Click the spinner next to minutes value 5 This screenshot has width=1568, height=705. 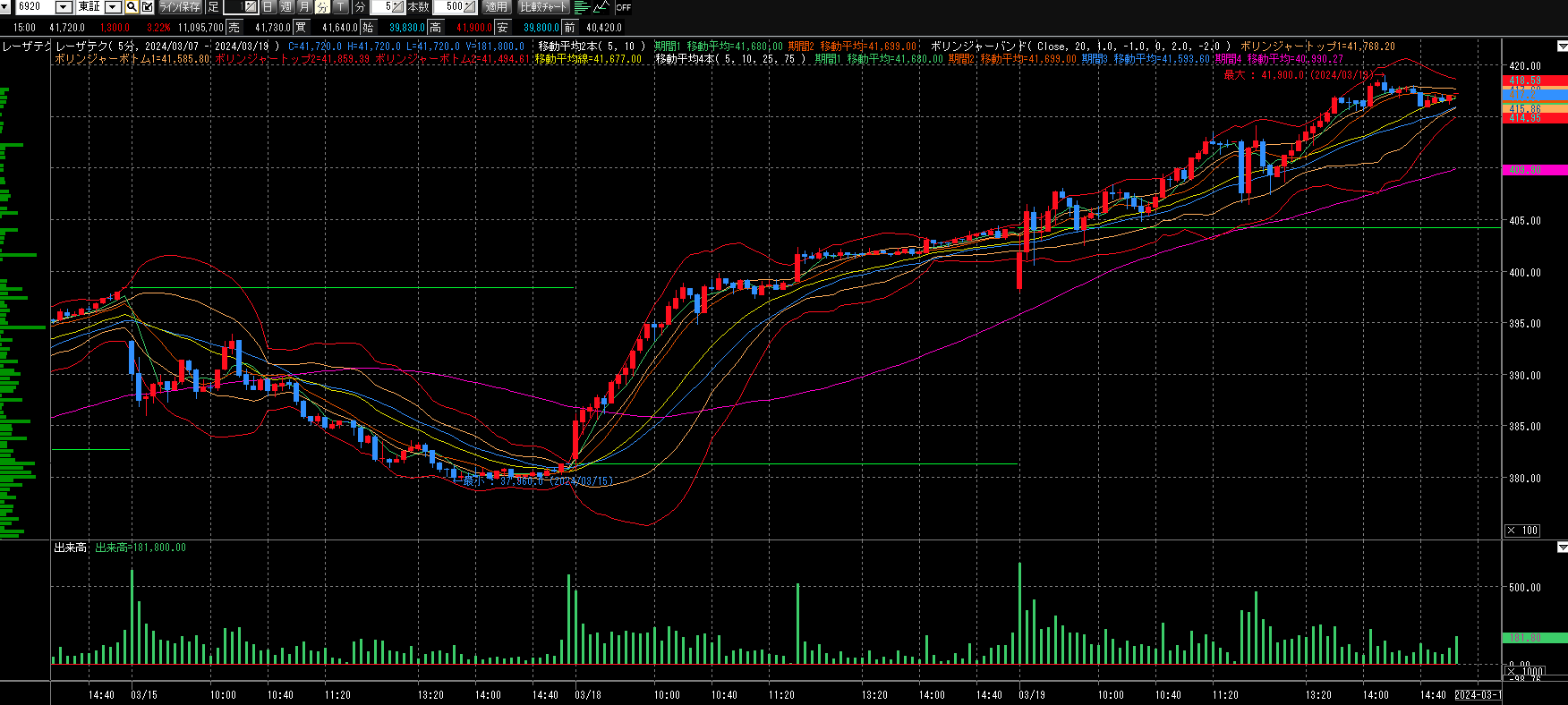pos(398,7)
